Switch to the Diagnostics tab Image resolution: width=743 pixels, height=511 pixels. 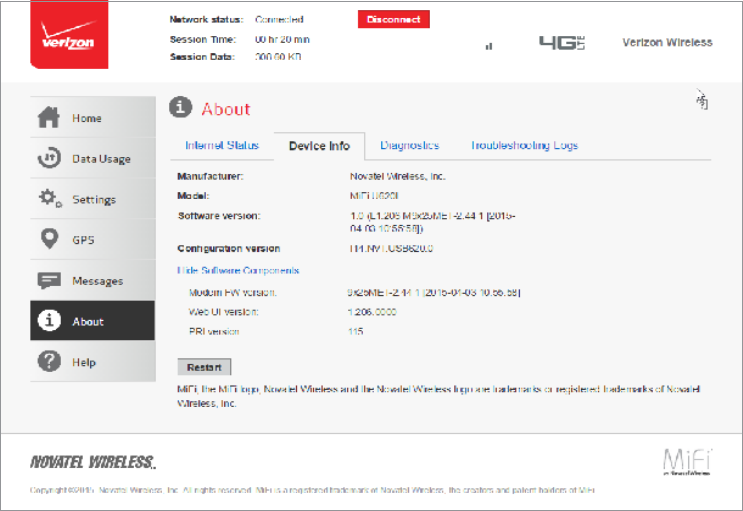410,145
